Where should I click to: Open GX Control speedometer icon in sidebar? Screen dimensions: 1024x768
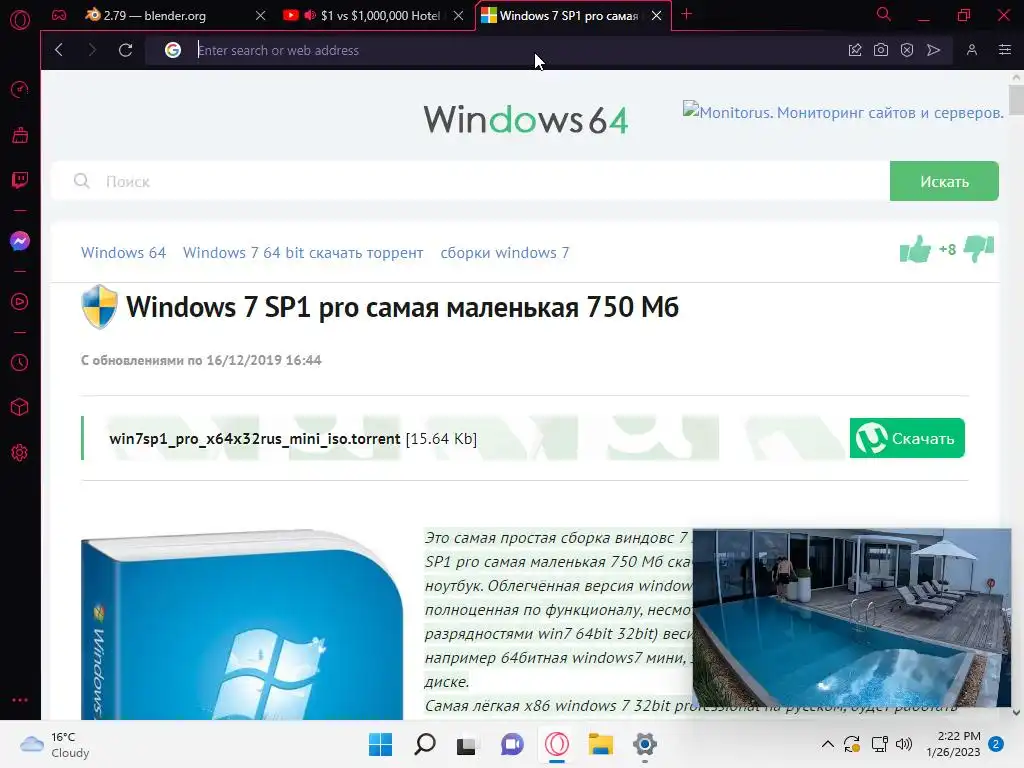[x=20, y=89]
